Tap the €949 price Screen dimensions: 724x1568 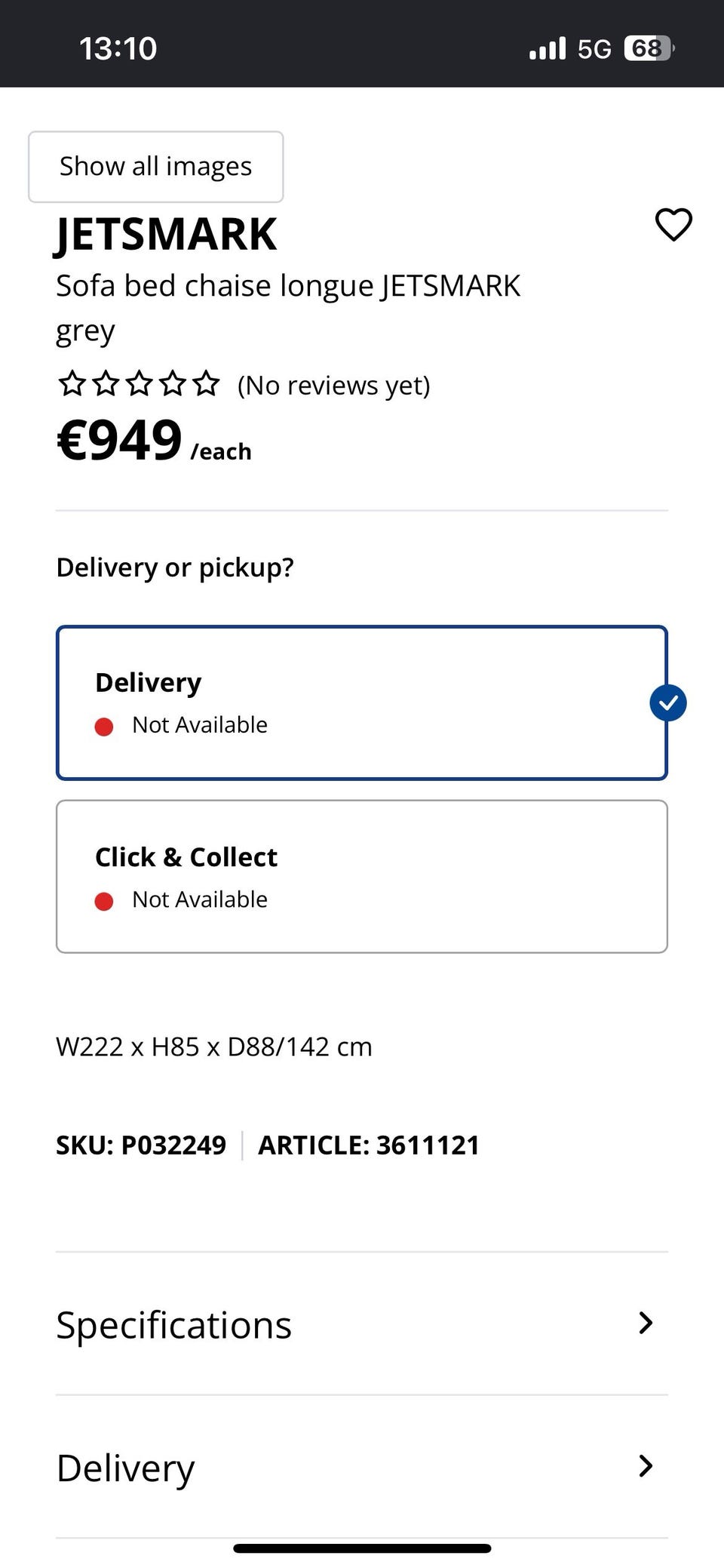coord(121,441)
